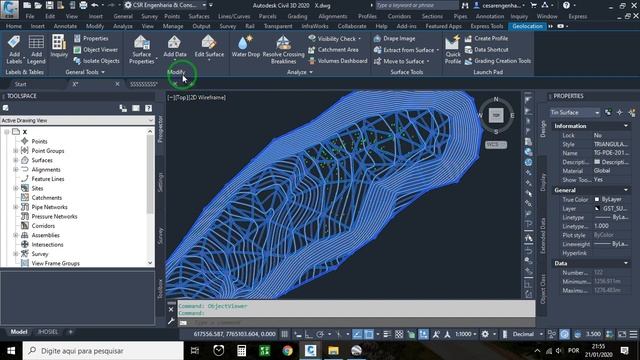This screenshot has width=640, height=360.
Task: Click the True Color ByLayer swatch
Action: pyautogui.click(x=597, y=199)
